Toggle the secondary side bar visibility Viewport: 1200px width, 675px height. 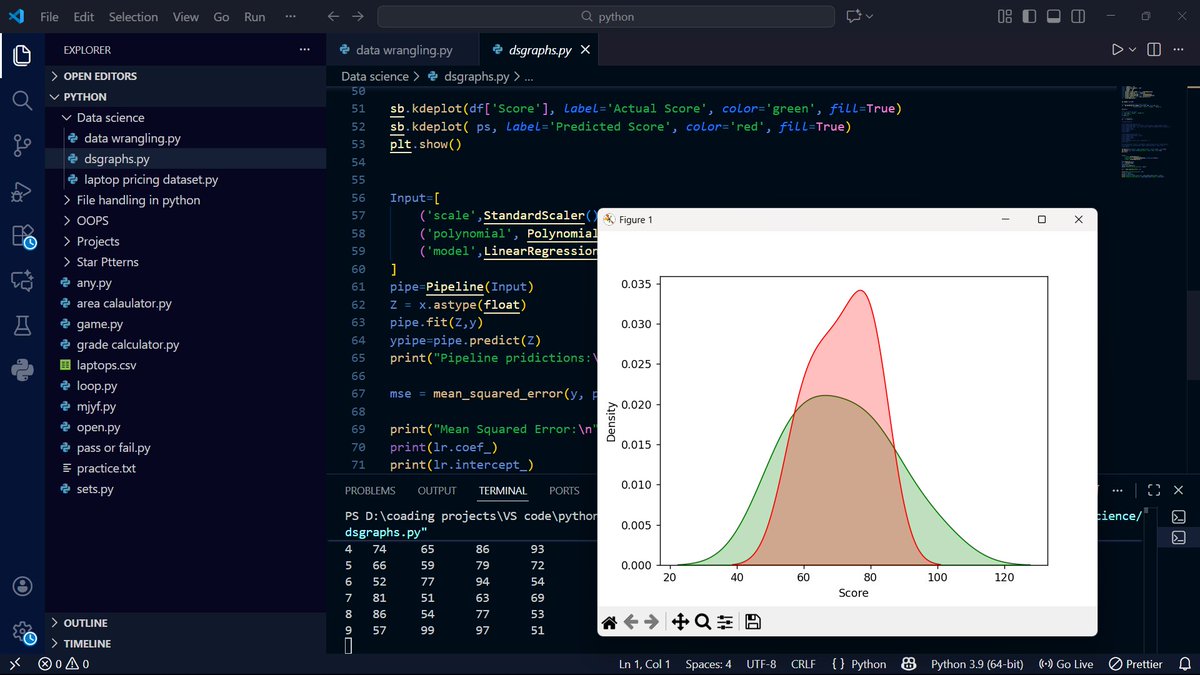(x=1077, y=17)
